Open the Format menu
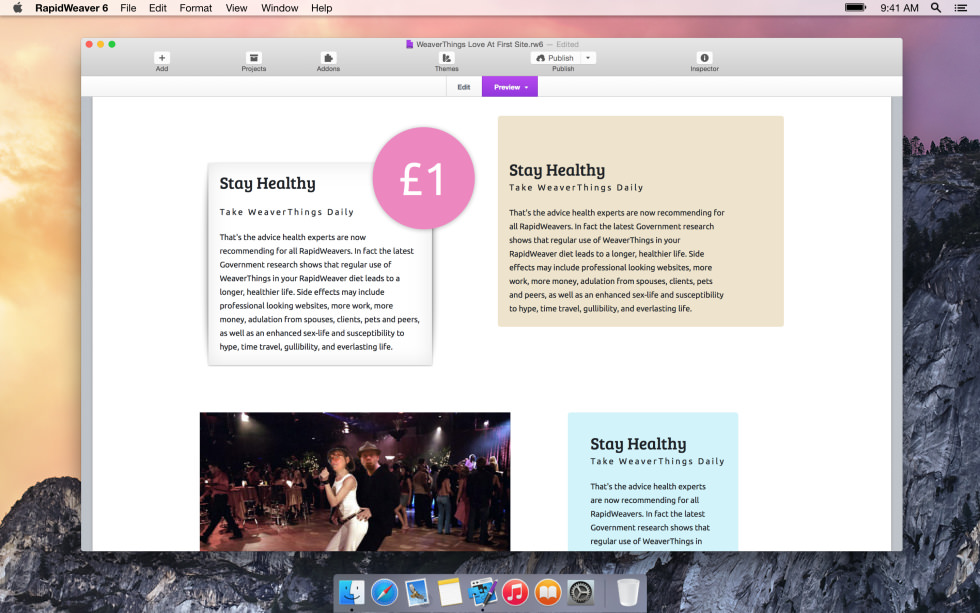The width and height of the screenshot is (980, 613). point(196,8)
